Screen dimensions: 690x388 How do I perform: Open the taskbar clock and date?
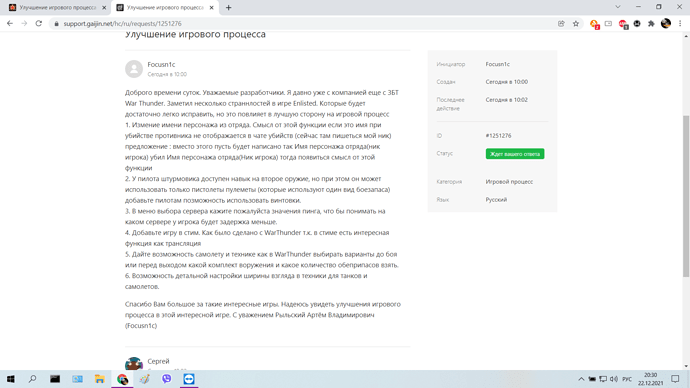point(650,379)
